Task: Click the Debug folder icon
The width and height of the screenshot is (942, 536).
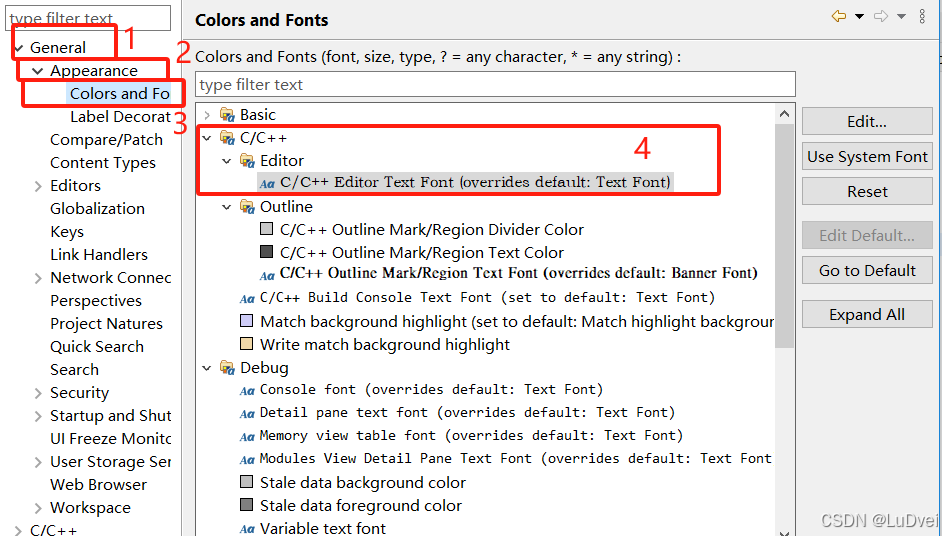Action: pyautogui.click(x=227, y=368)
